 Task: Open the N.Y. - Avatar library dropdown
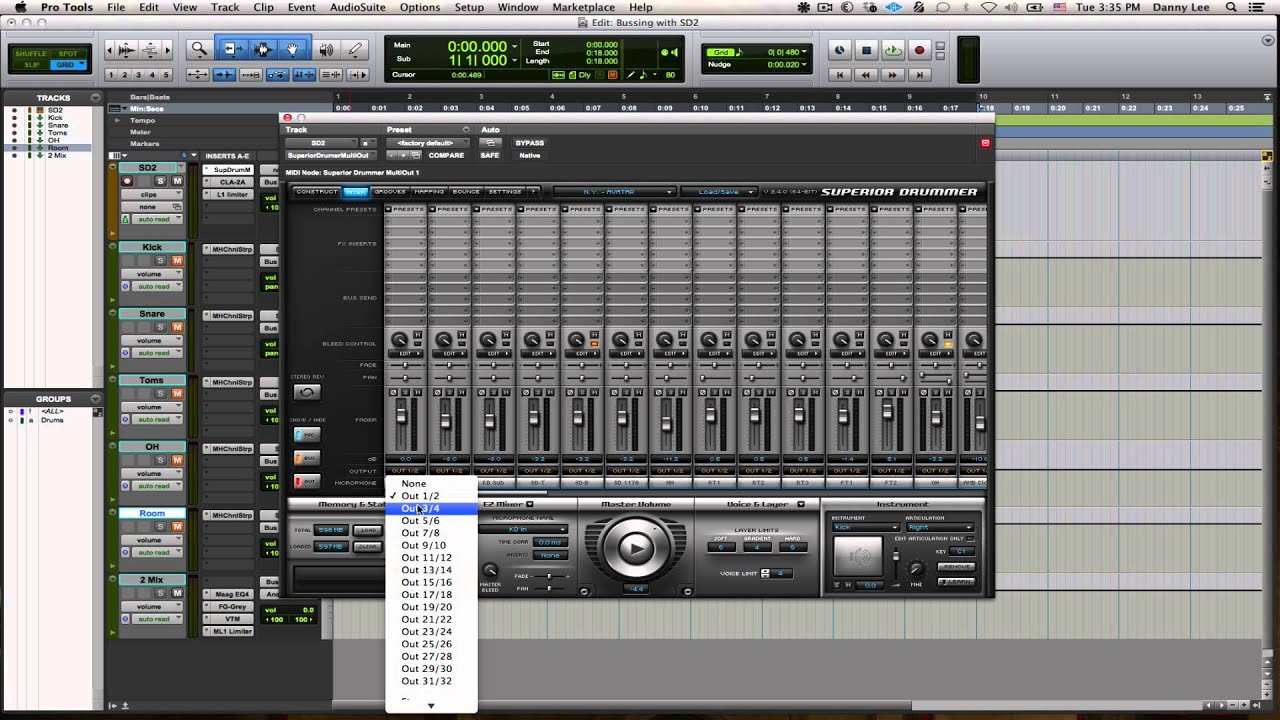click(614, 192)
